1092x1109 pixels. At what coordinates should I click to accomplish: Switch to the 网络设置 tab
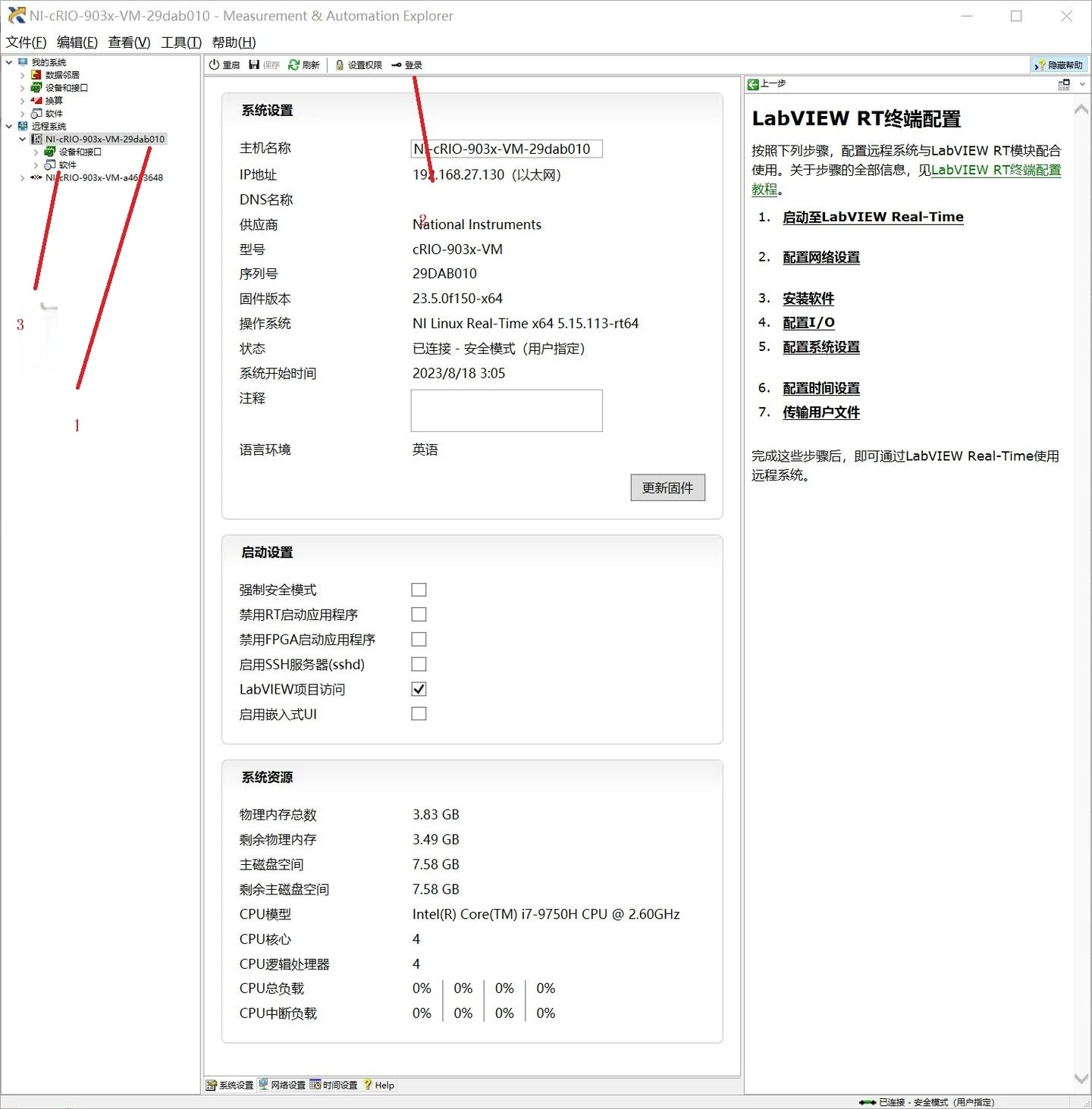(281, 1085)
